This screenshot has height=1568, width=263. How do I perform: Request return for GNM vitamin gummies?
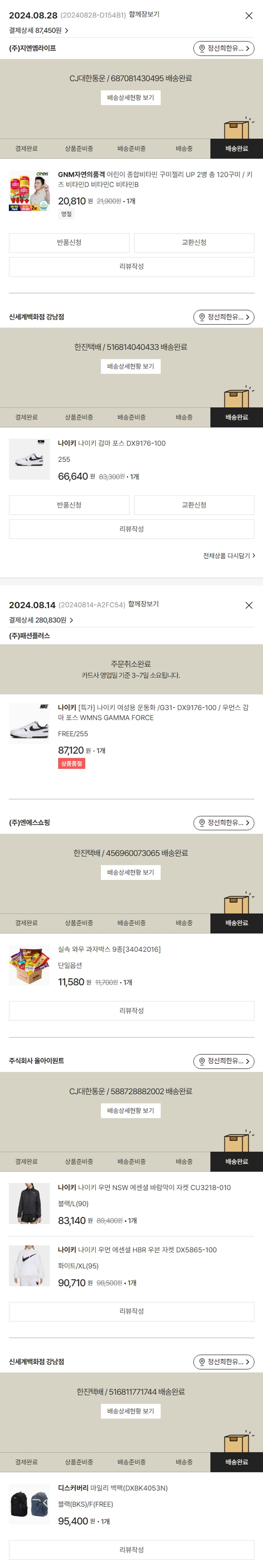[69, 242]
